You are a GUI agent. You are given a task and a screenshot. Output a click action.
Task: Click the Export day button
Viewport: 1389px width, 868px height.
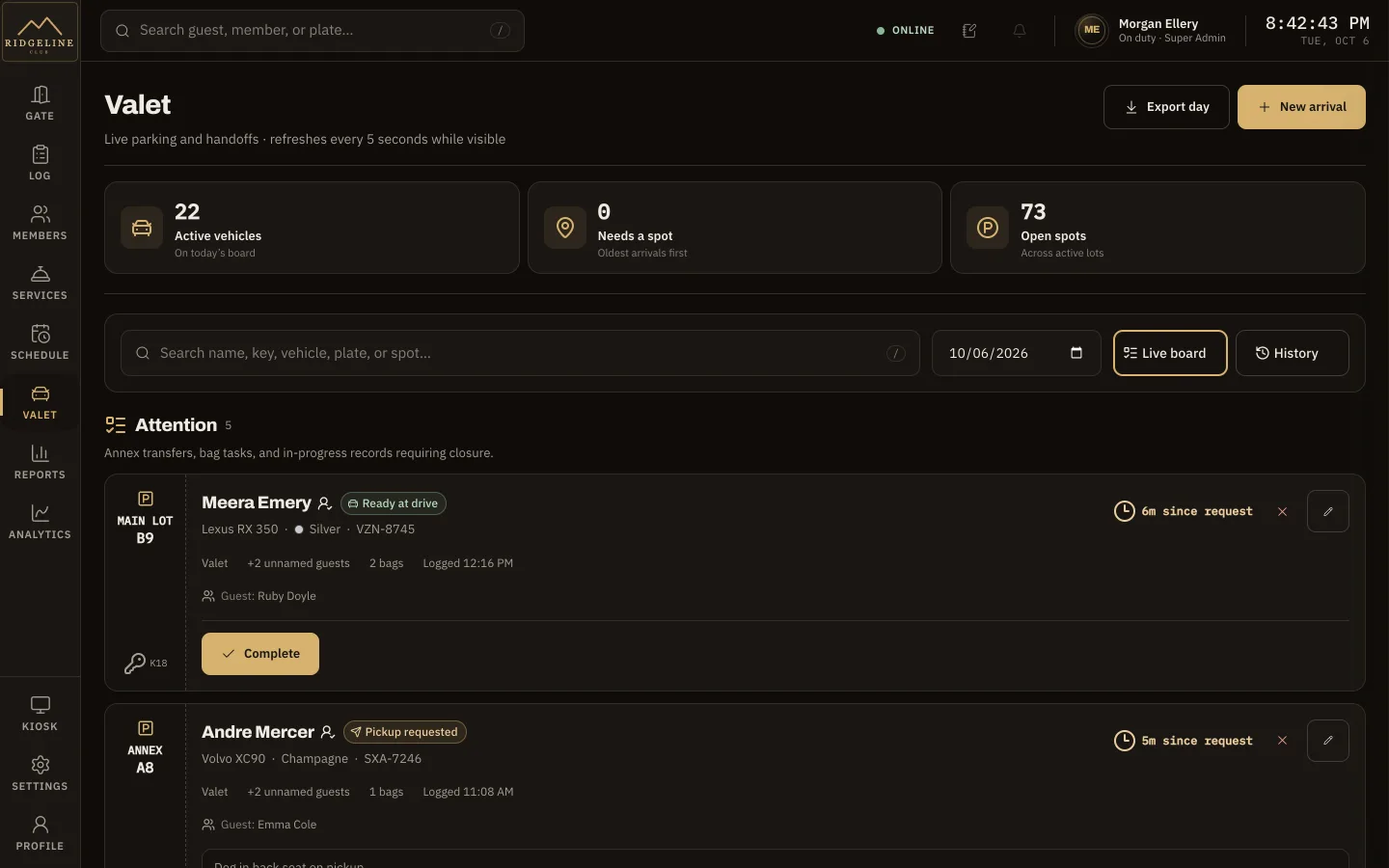point(1166,107)
